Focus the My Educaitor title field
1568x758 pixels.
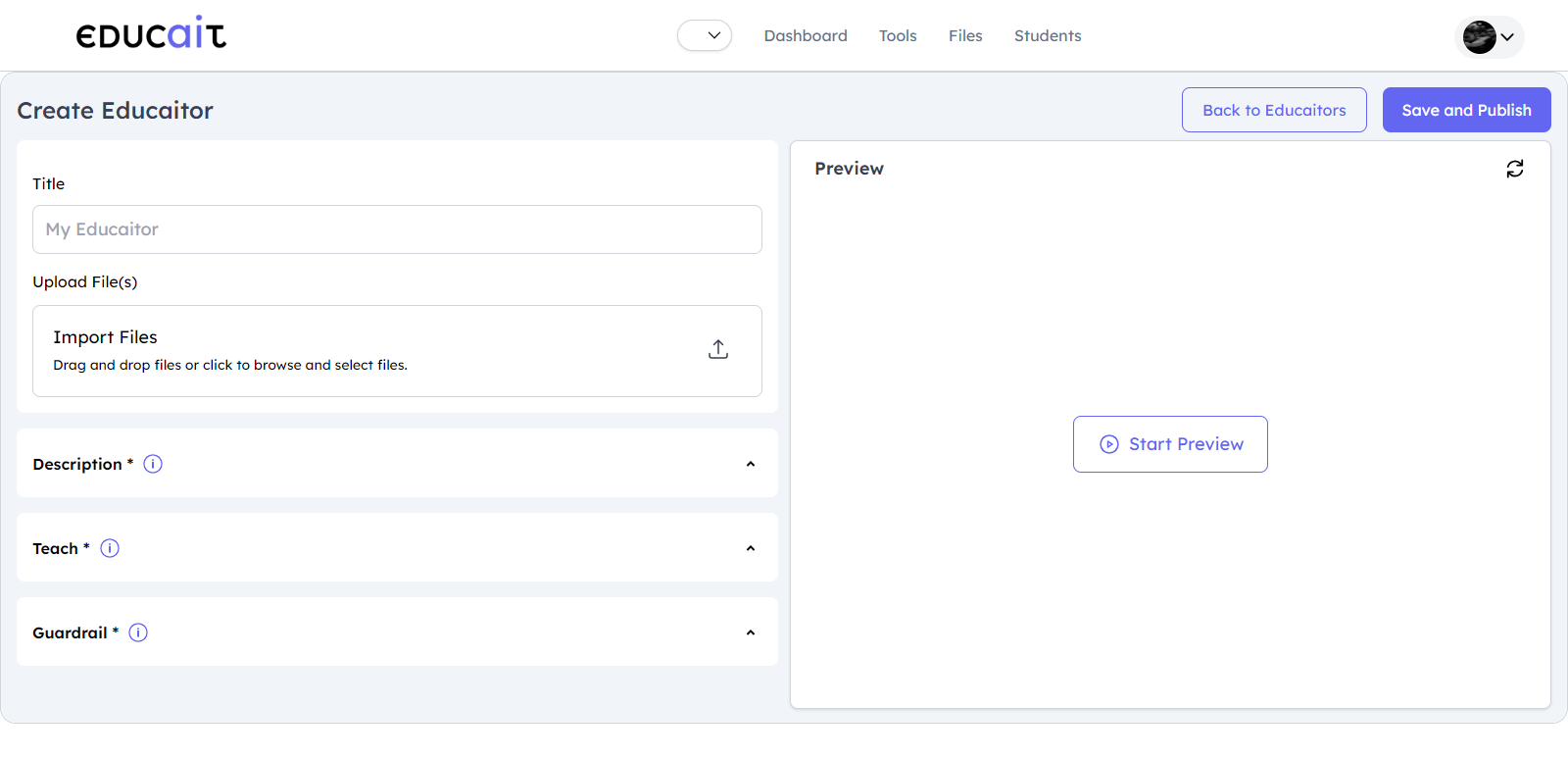tap(397, 229)
